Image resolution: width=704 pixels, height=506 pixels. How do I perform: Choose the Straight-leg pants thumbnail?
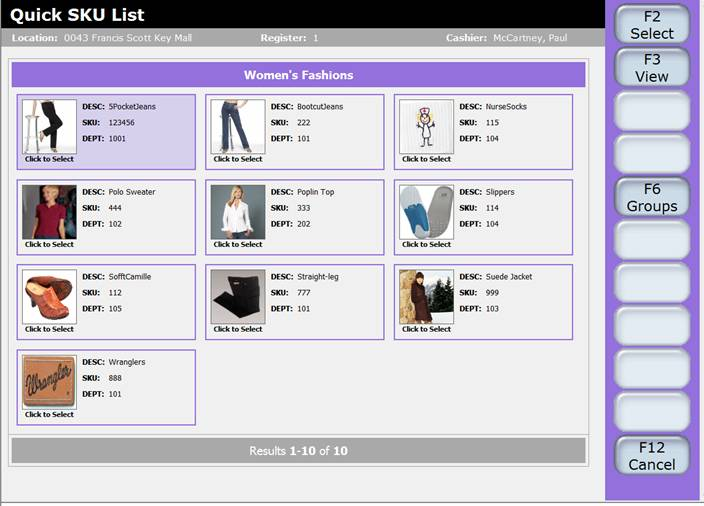[x=238, y=296]
